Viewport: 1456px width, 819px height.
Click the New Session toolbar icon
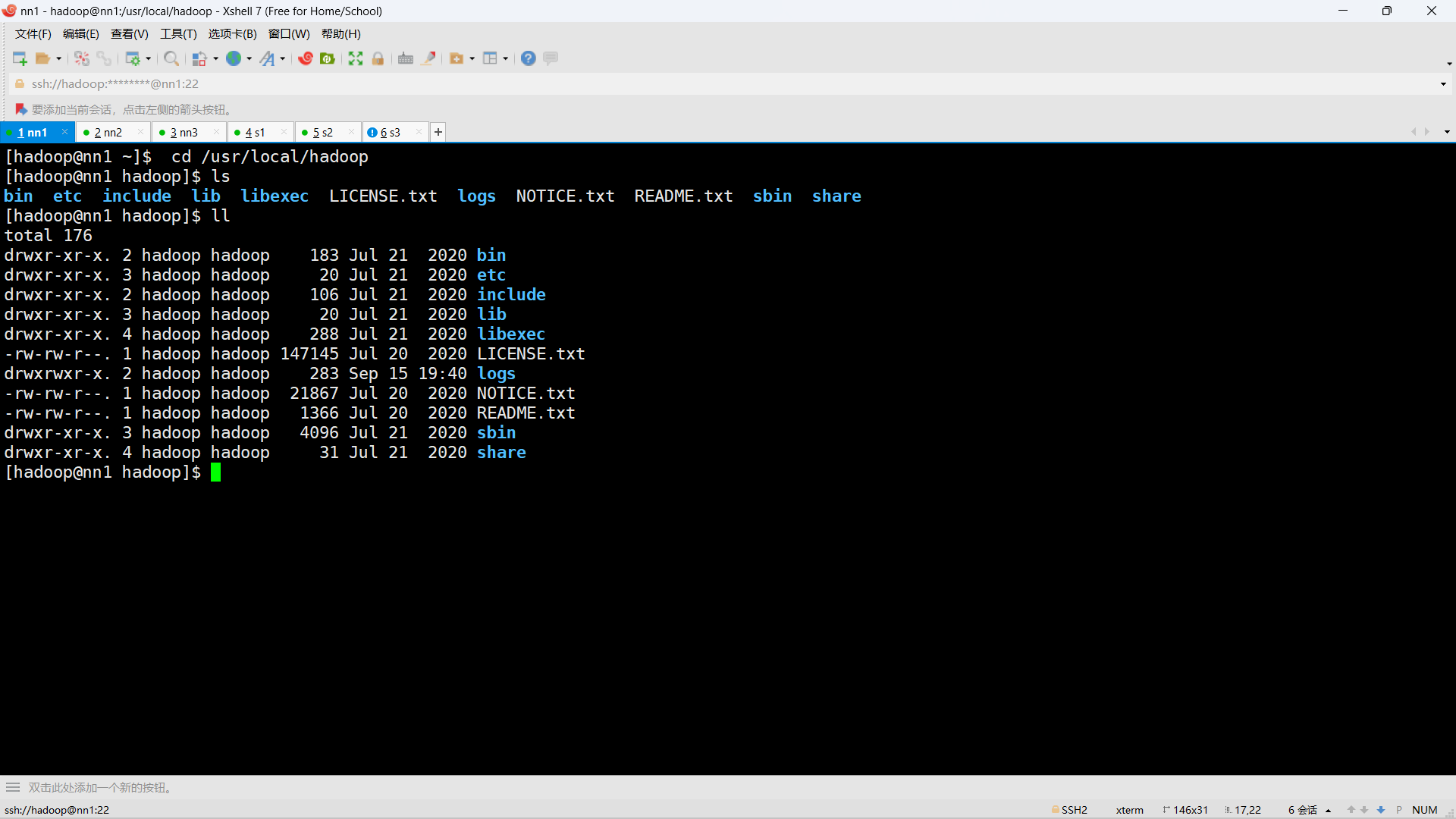[x=20, y=58]
